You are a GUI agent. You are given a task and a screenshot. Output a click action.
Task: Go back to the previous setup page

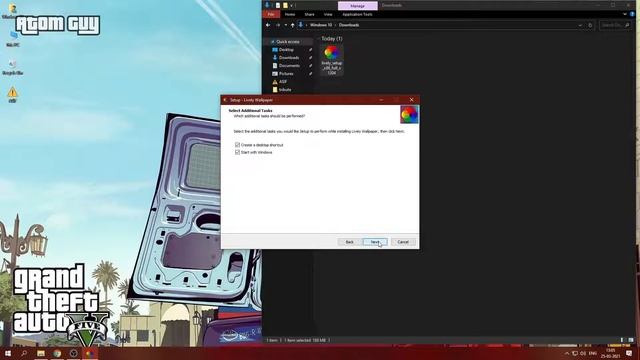click(x=349, y=242)
